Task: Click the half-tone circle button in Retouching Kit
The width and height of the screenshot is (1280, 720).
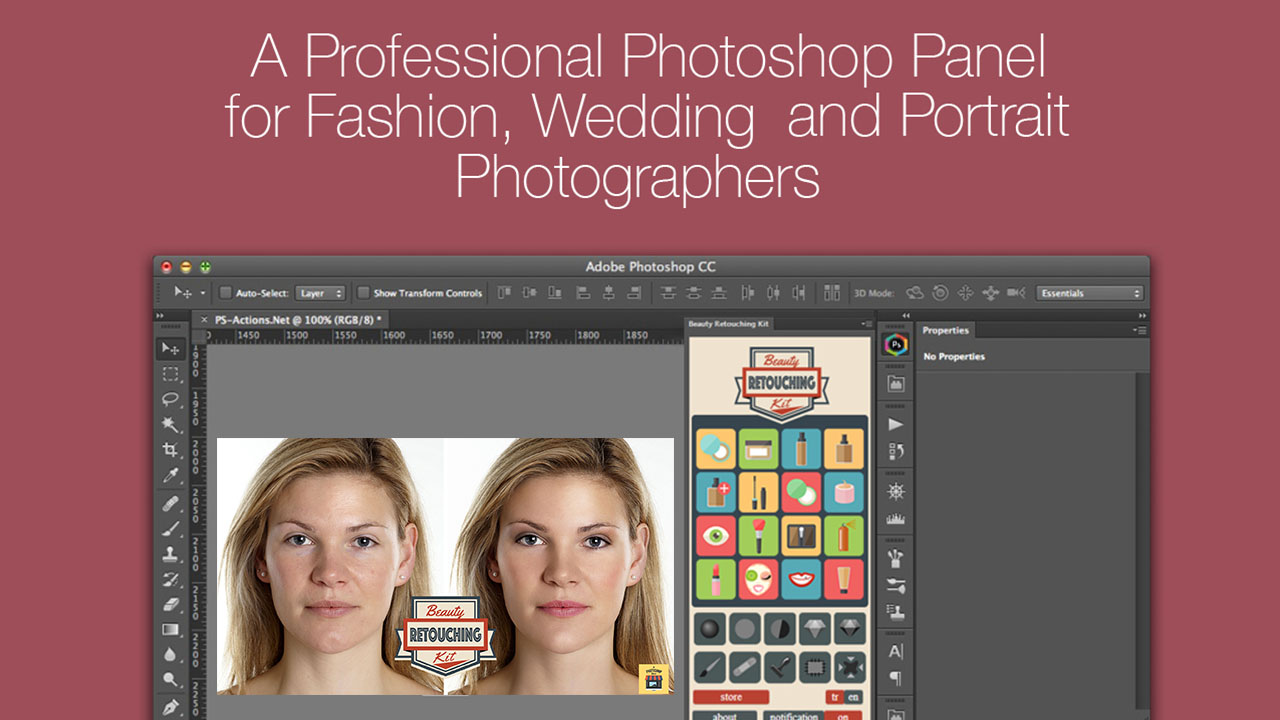Action: 780,629
